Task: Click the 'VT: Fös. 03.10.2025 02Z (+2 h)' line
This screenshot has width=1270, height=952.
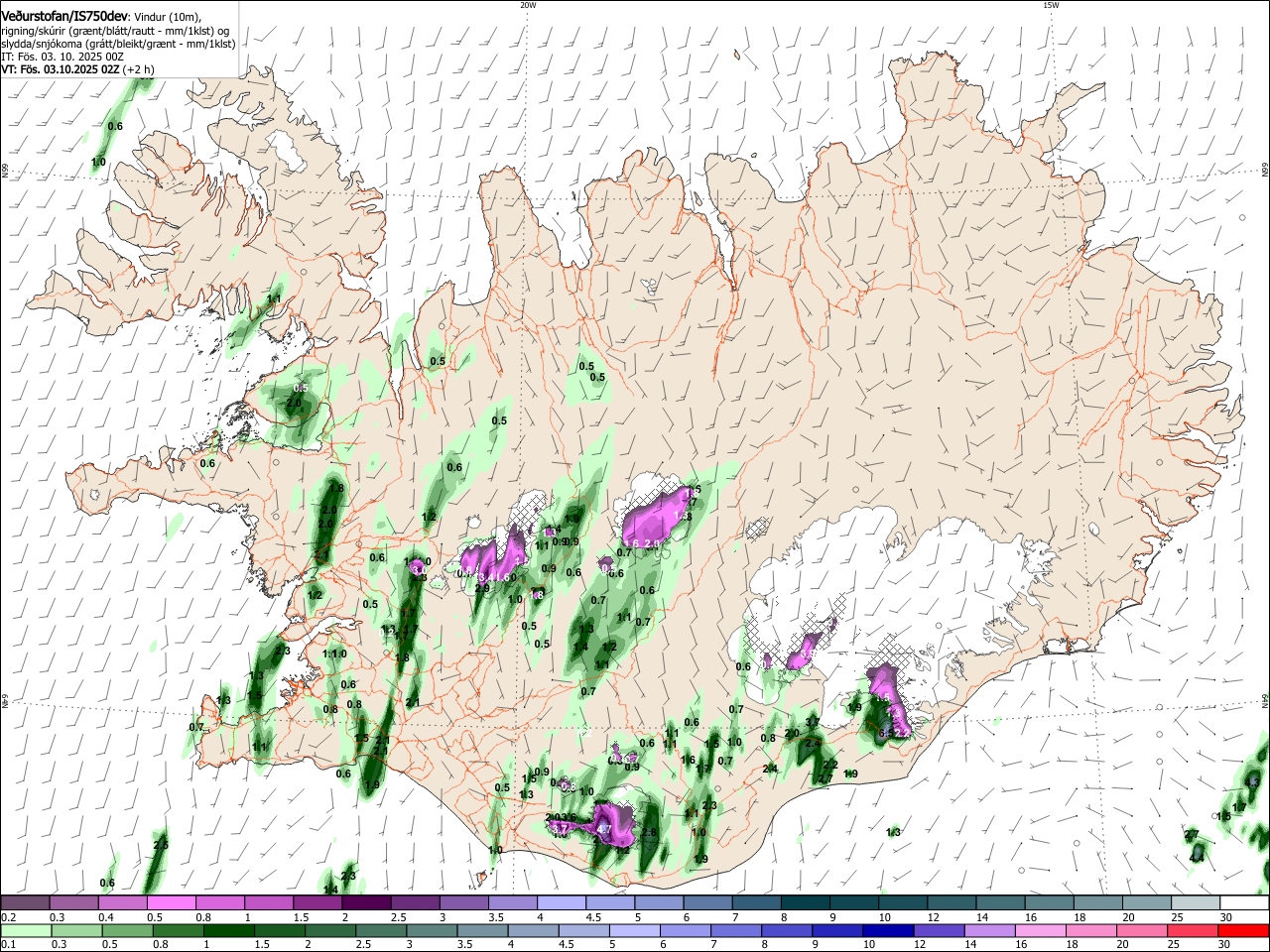Action: pyautogui.click(x=77, y=69)
